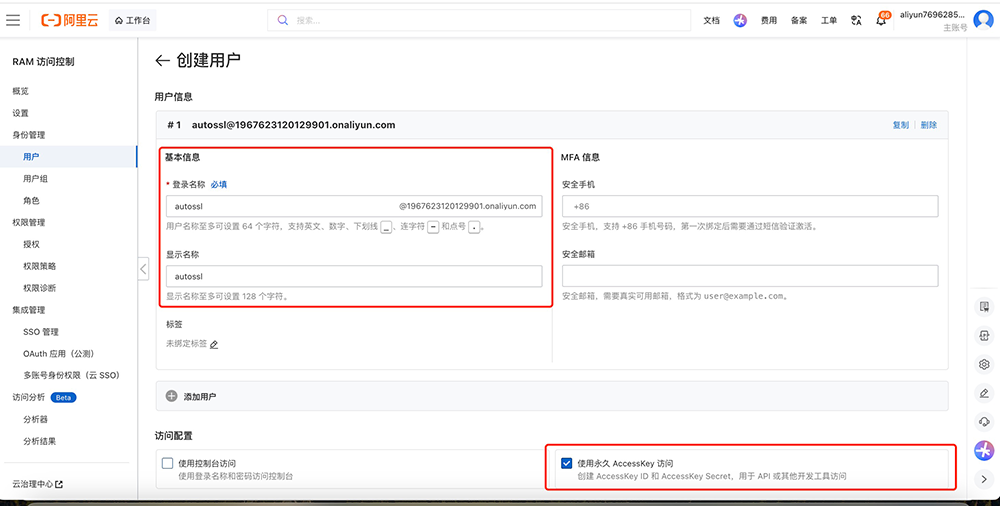The height and width of the screenshot is (506, 1000).
Task: Uncheck 使用永久 AccessKey 访问 checkbox
Action: click(567, 463)
